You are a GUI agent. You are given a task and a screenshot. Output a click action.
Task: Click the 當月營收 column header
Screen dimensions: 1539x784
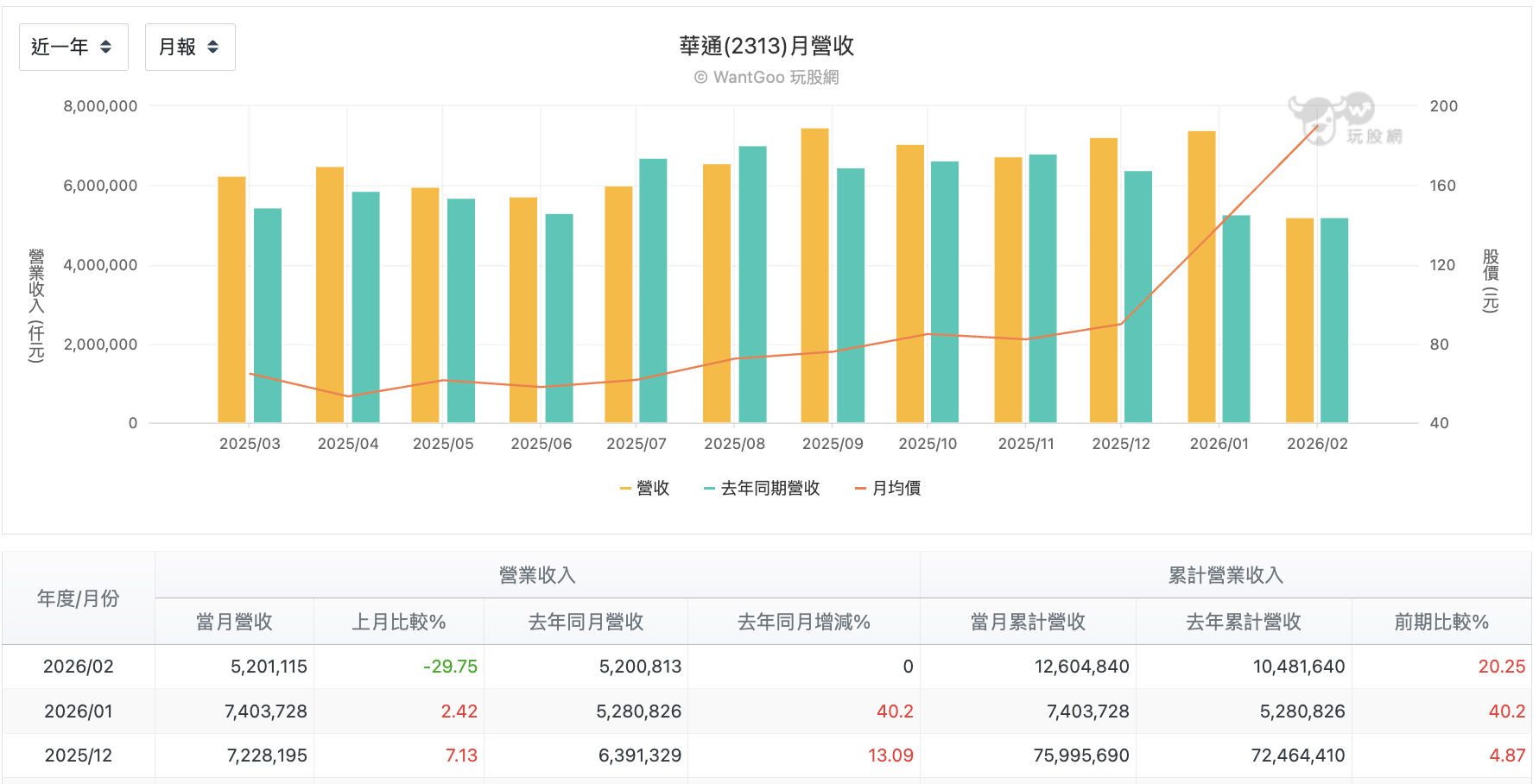[234, 622]
